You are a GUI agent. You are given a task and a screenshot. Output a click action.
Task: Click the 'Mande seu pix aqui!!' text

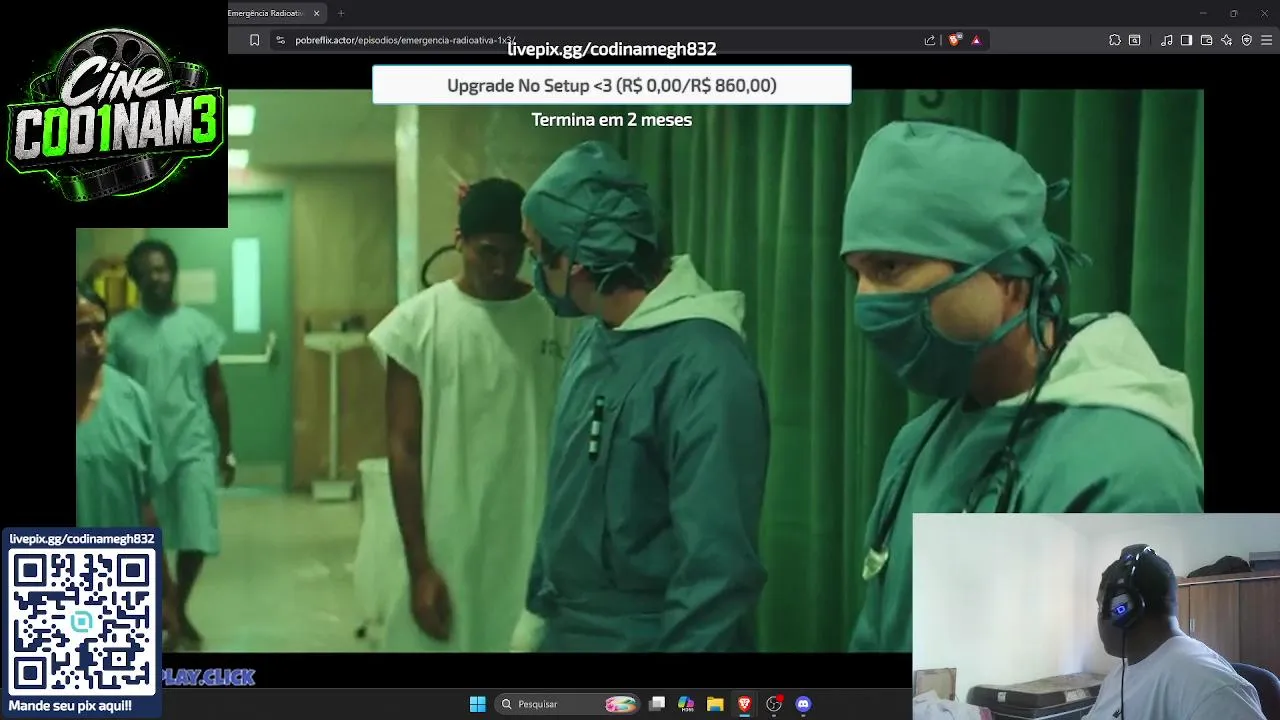click(x=70, y=706)
